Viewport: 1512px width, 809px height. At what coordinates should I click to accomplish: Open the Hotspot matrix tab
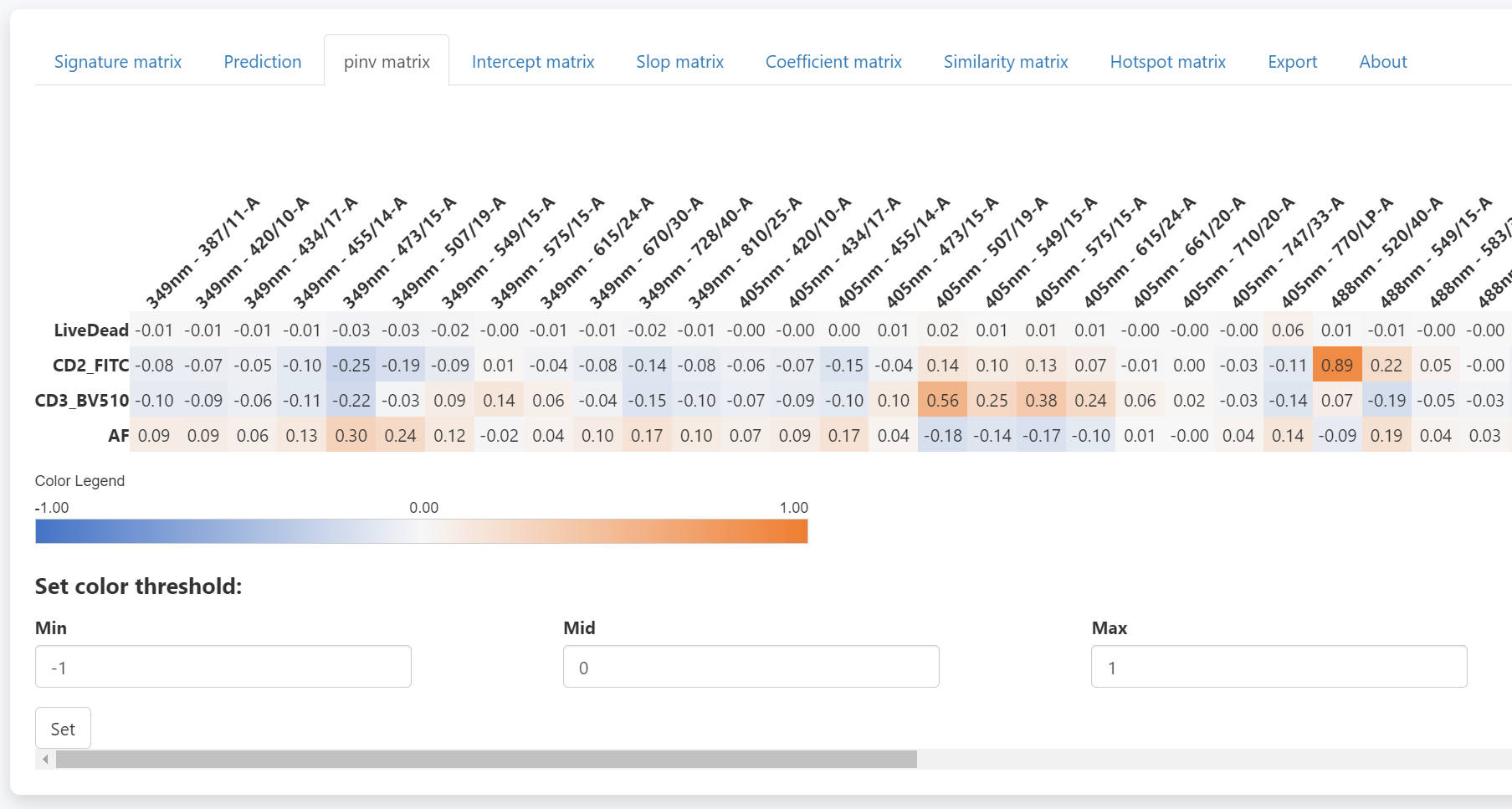1167,62
